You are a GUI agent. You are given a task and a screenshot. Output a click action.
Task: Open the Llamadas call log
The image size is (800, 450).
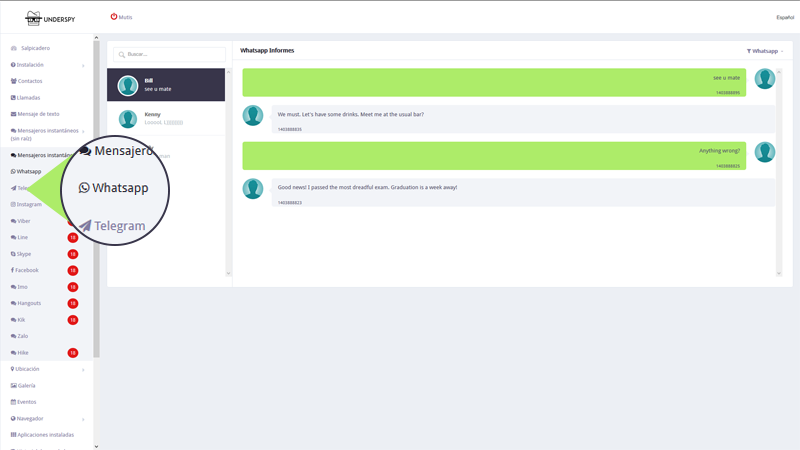click(26, 97)
